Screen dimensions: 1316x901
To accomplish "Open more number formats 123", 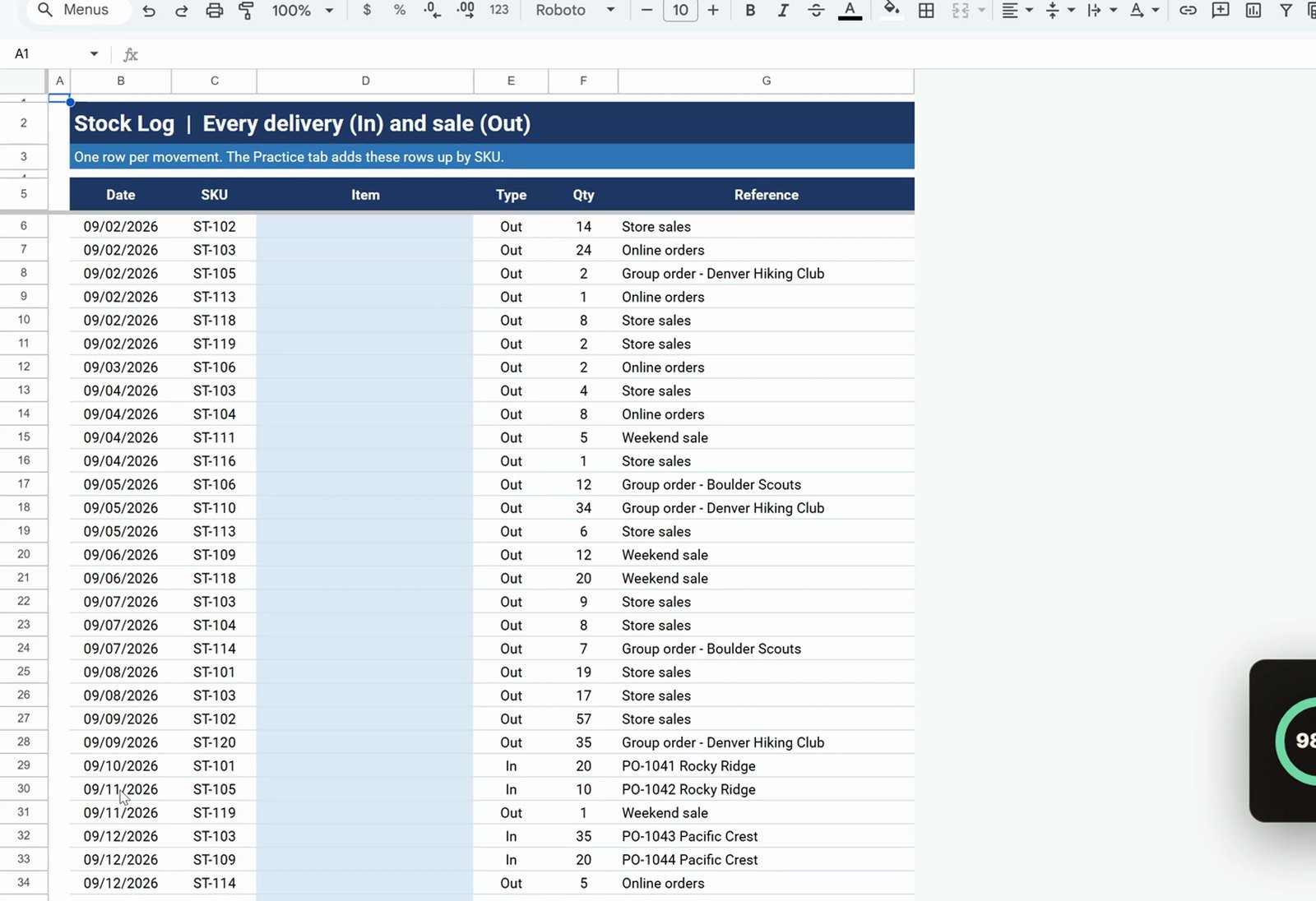I will tap(498, 10).
